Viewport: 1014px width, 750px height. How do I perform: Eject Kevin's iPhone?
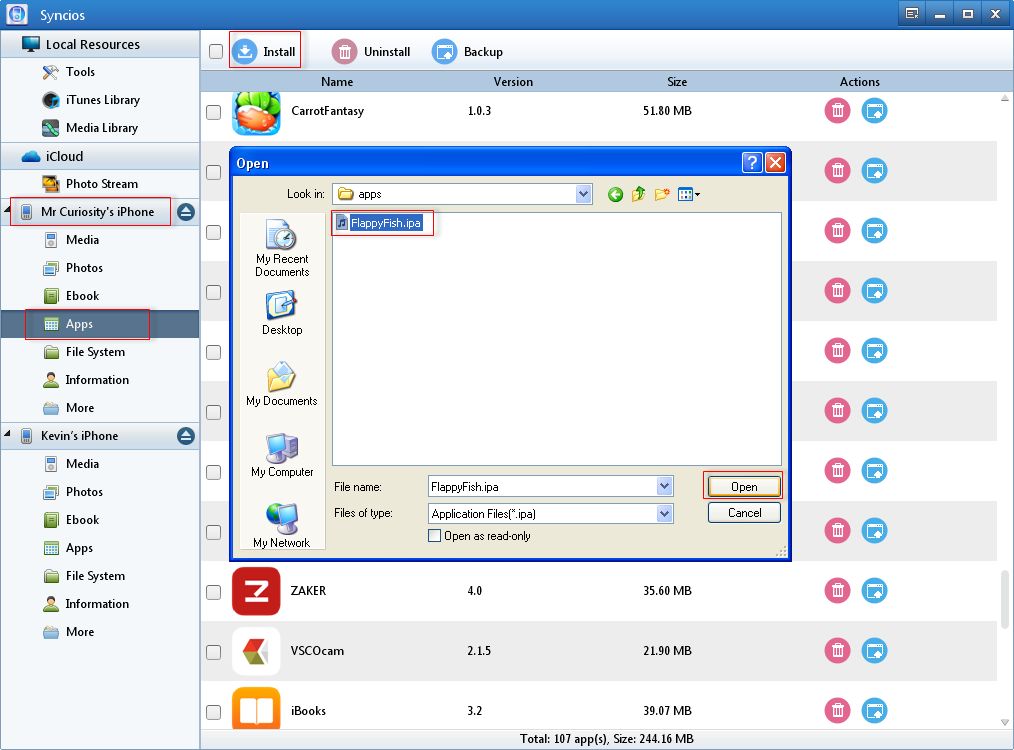tap(186, 436)
